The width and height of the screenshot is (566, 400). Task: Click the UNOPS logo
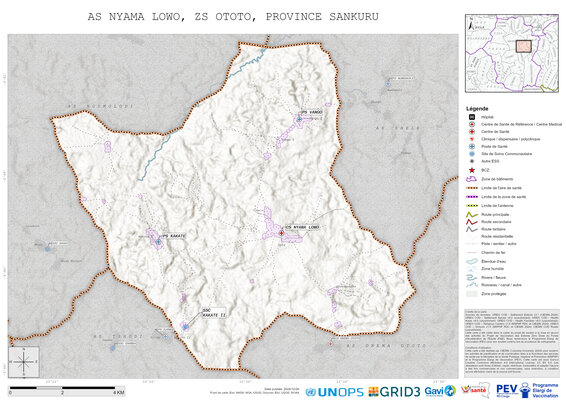click(x=335, y=392)
